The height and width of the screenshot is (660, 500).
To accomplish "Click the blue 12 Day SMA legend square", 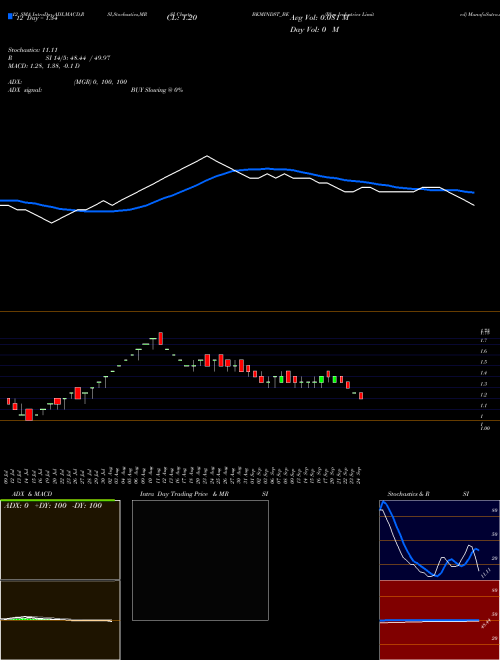I will tap(10, 17).
